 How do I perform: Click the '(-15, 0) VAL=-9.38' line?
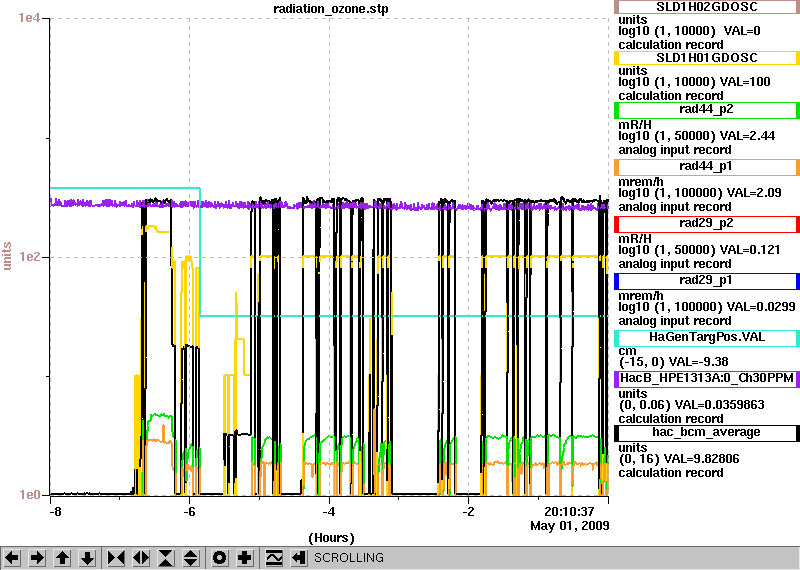pyautogui.click(x=673, y=362)
